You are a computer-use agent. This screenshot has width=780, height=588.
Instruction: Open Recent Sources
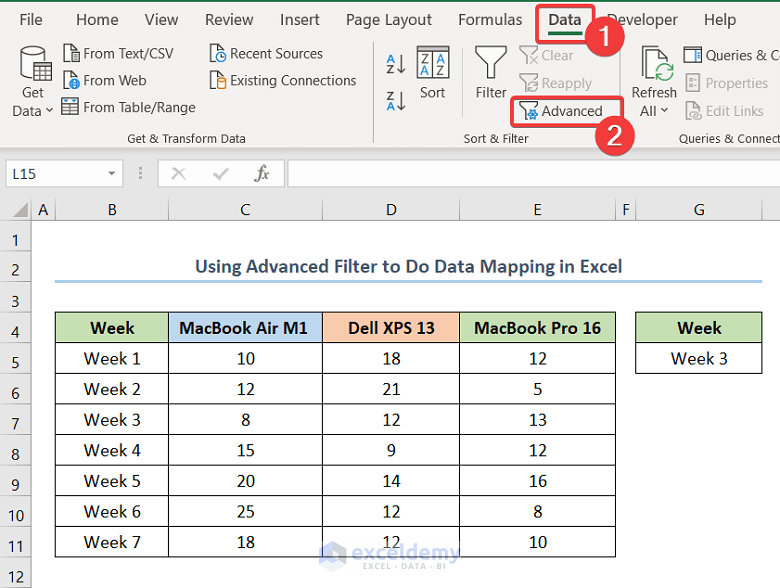[266, 54]
